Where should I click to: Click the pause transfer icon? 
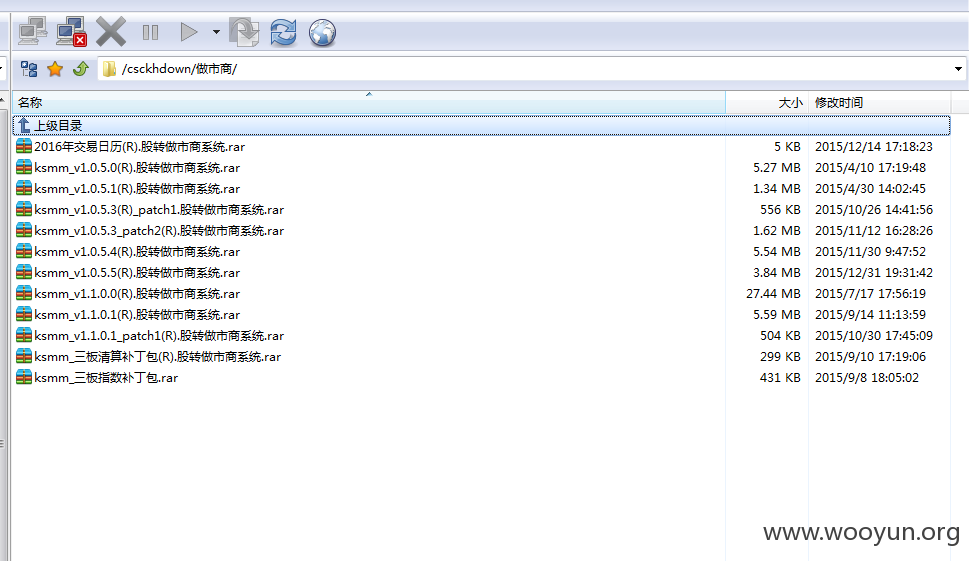coord(150,32)
